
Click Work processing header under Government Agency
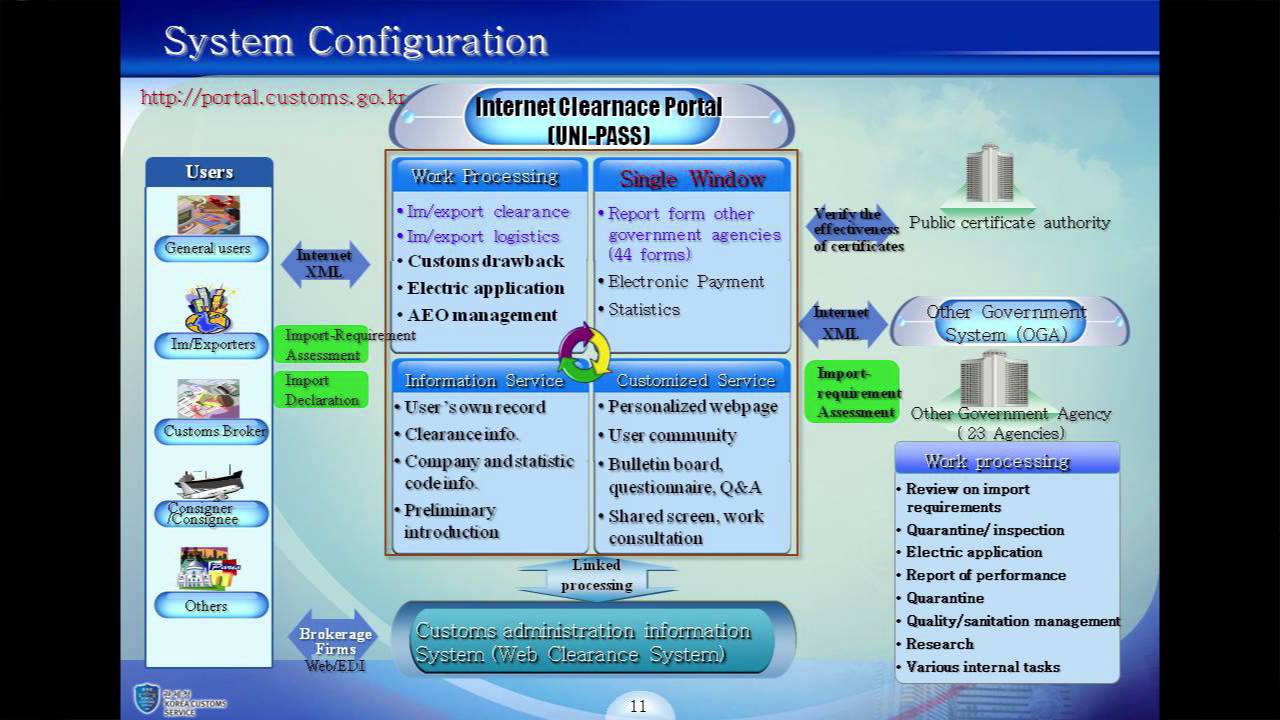coord(1006,461)
